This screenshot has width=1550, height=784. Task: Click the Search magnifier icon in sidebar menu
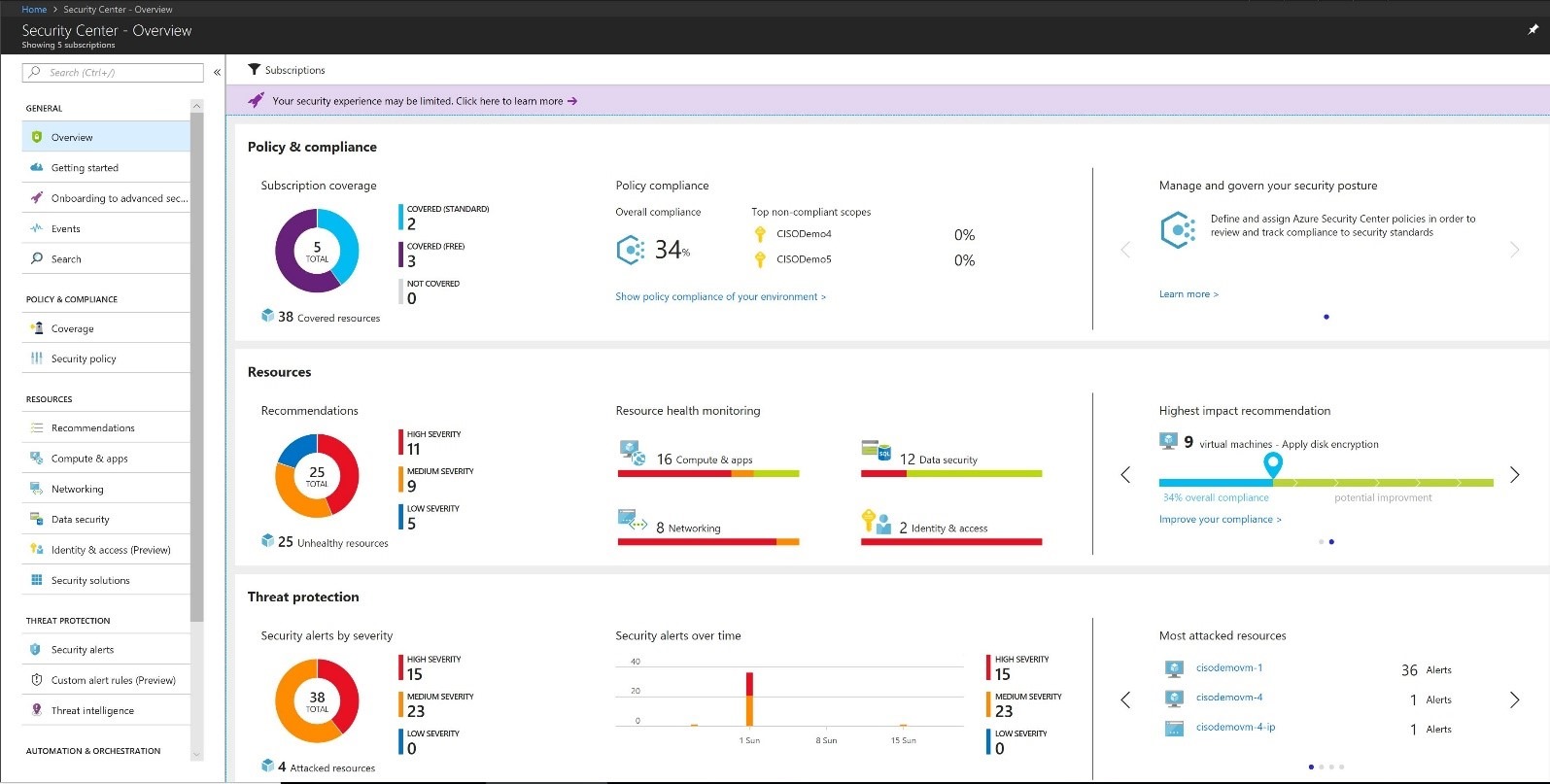pos(37,258)
